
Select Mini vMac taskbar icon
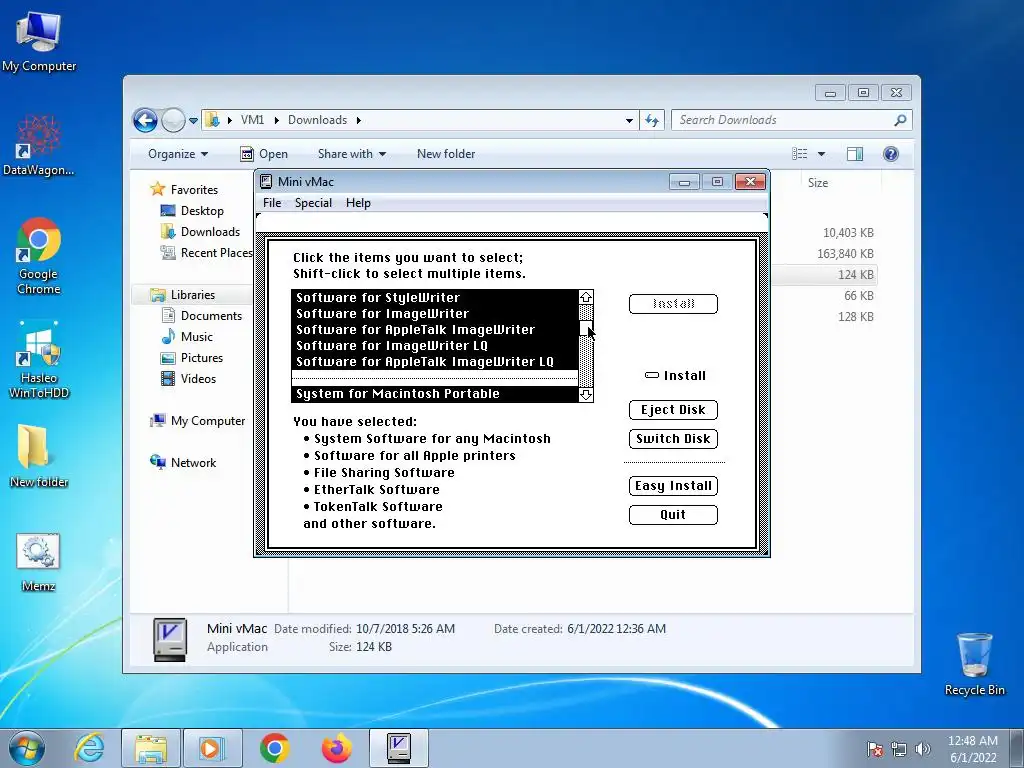coord(398,748)
